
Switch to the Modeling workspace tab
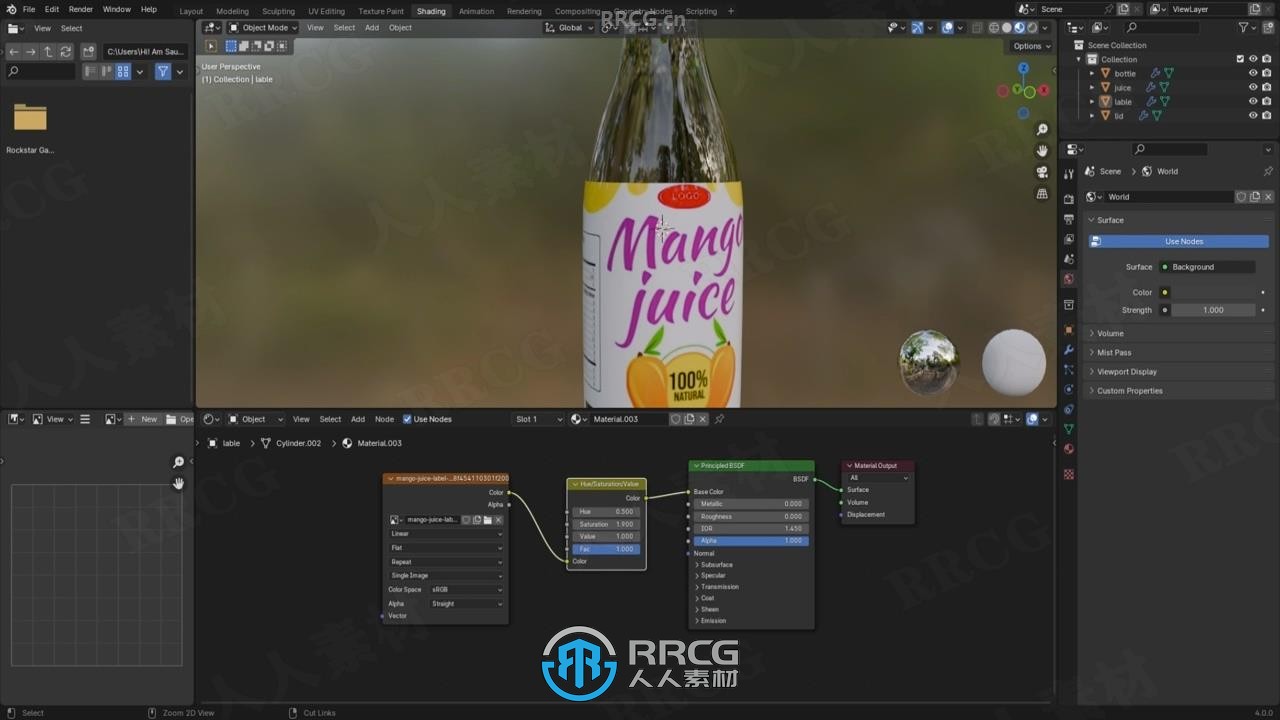pos(232,11)
